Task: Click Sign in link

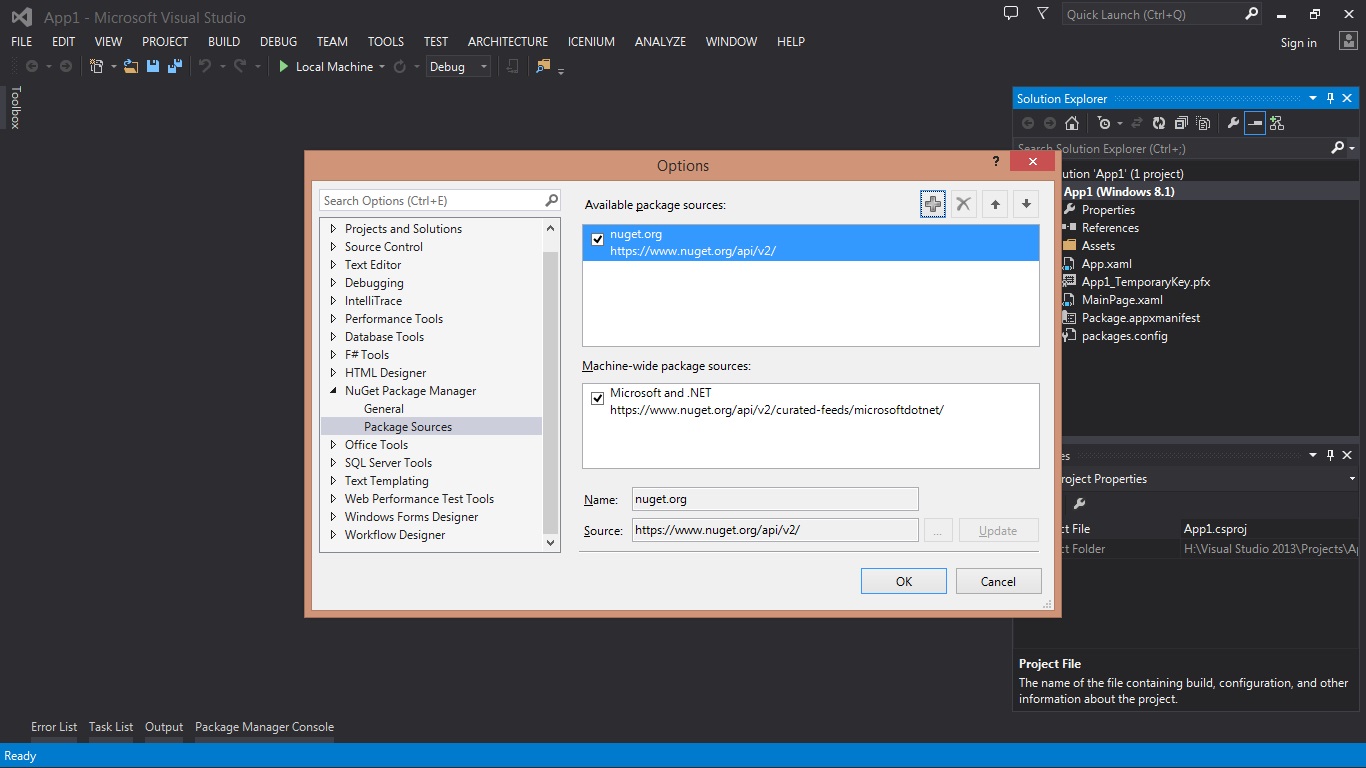Action: point(1298,42)
